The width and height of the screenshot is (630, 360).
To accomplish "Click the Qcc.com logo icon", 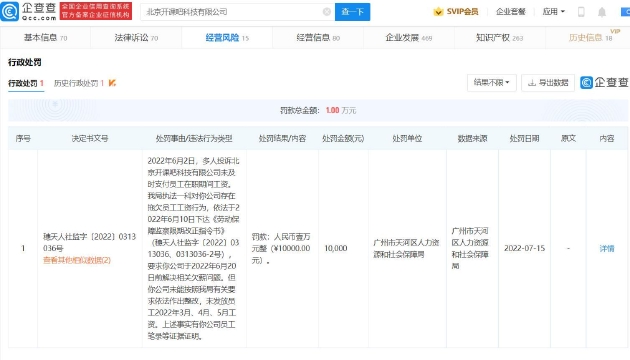I will click(x=10, y=11).
